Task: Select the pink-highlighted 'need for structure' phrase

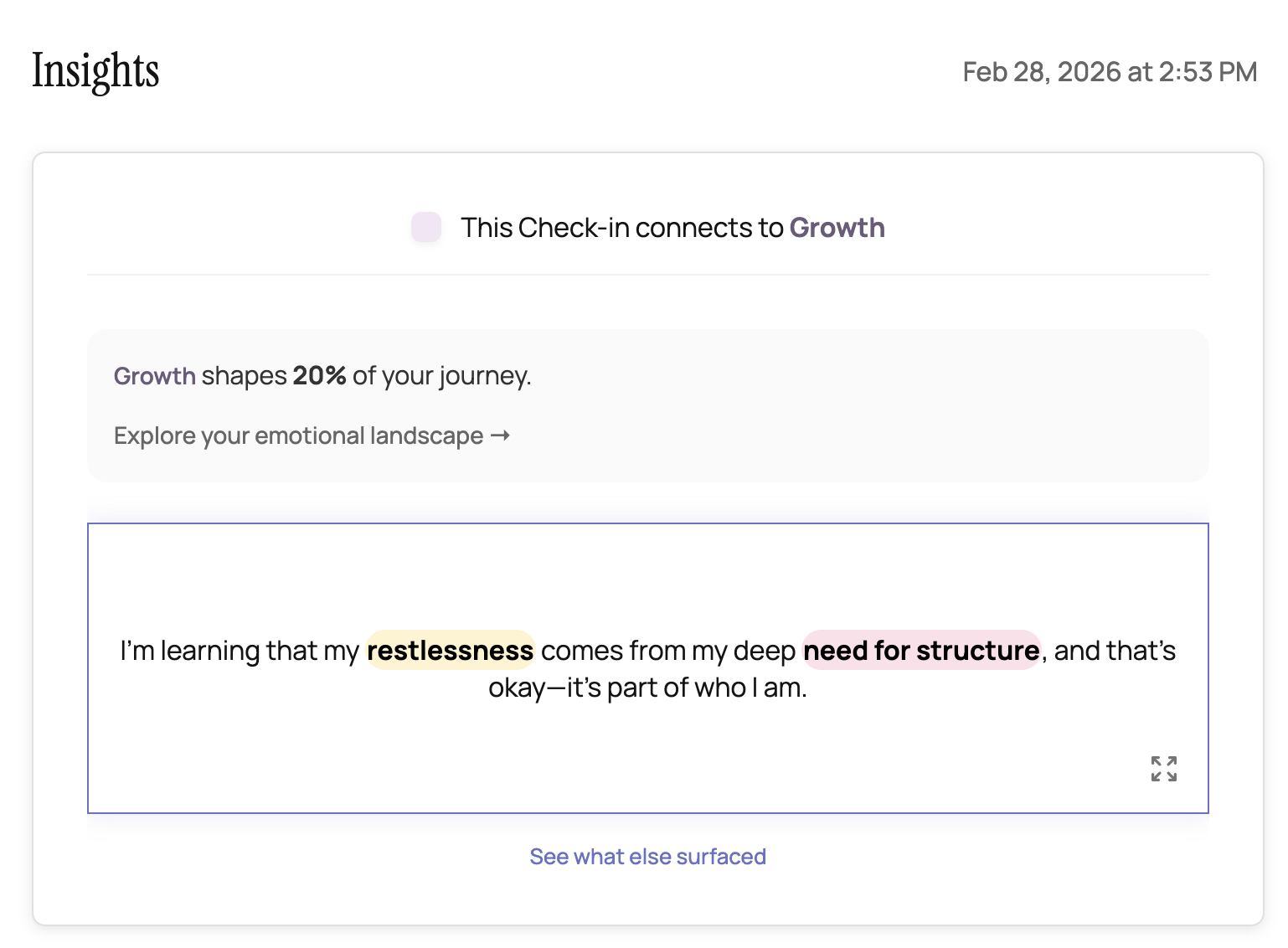Action: point(921,651)
